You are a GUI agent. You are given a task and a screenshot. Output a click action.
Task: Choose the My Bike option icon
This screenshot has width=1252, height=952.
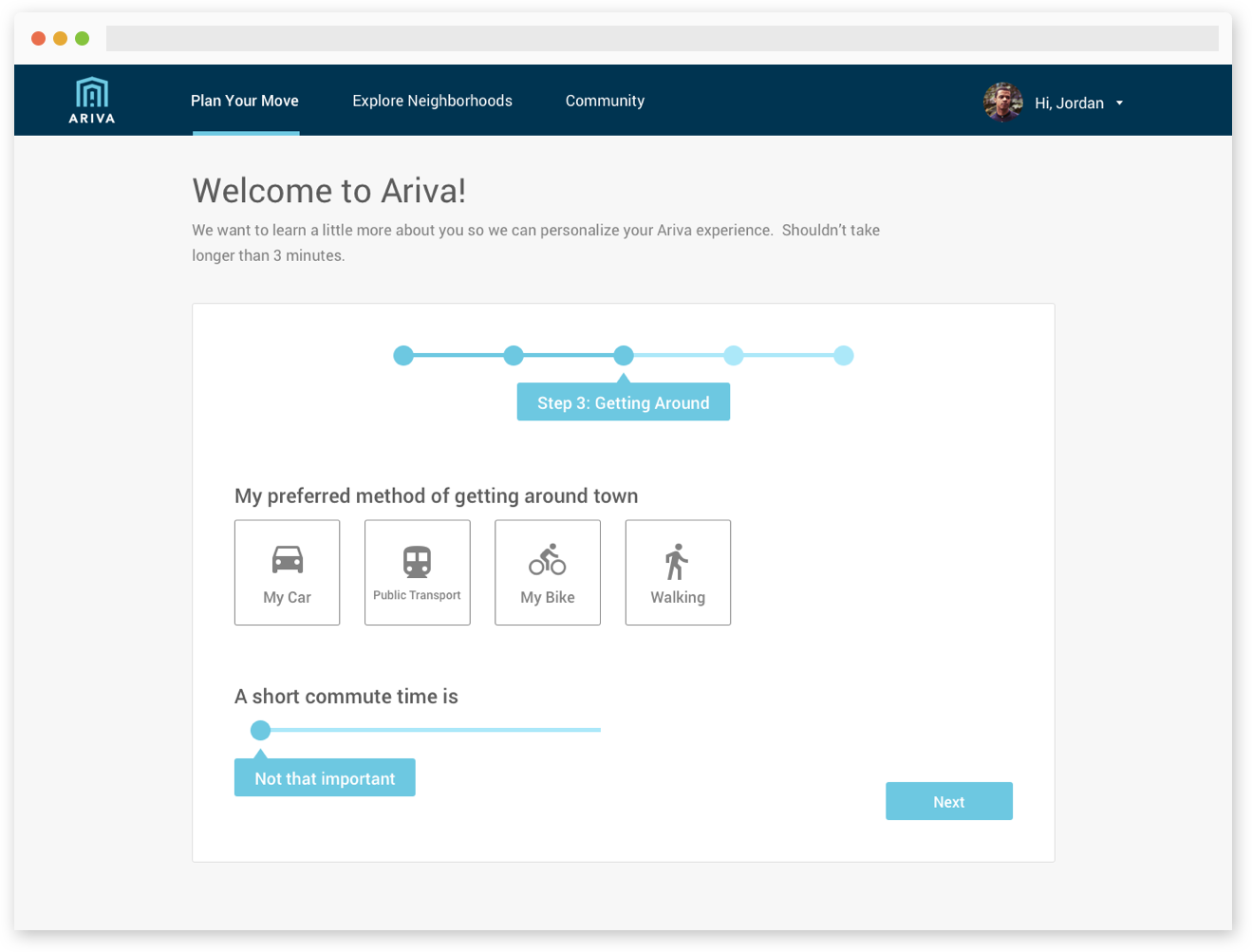click(x=547, y=559)
